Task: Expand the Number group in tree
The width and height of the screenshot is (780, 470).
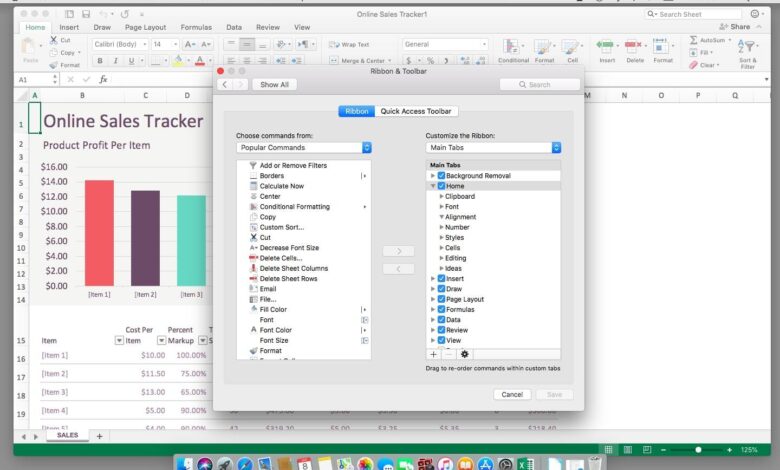Action: pos(441,227)
